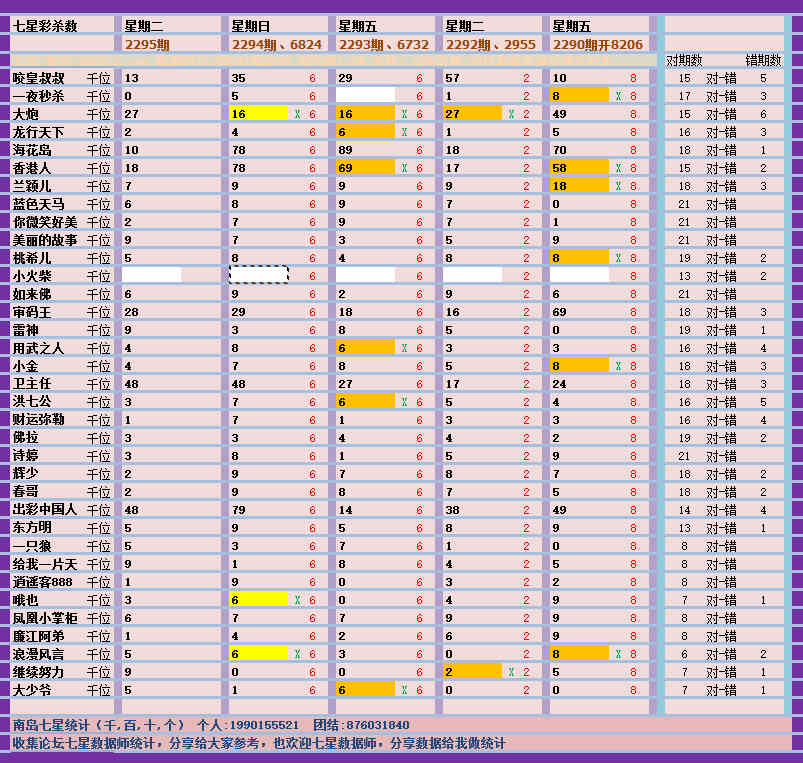The height and width of the screenshot is (763, 803).
Task: Select the 出彩中国人 name cell
Action: [x=44, y=510]
